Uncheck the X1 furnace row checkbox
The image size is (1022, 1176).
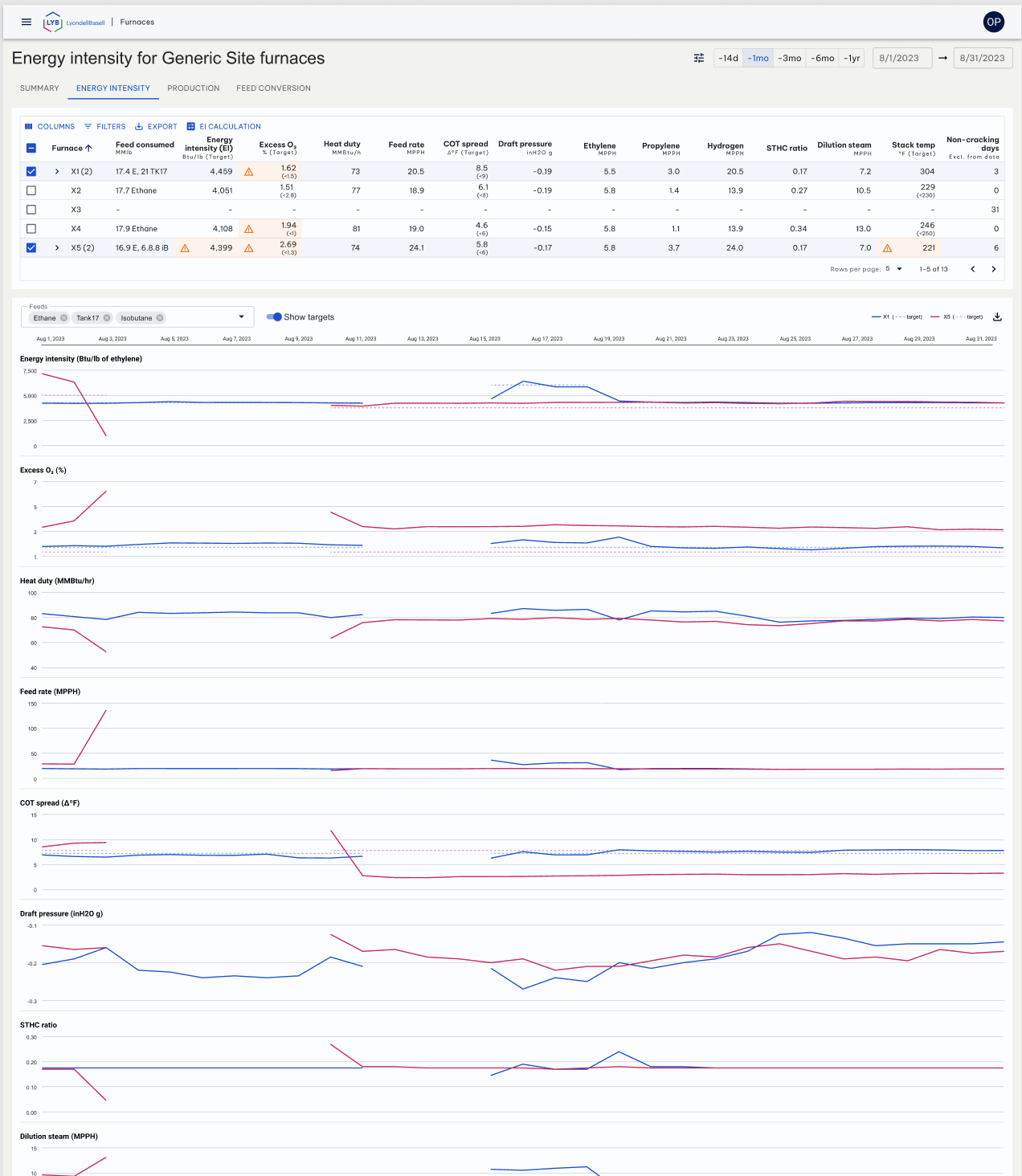[x=31, y=171]
